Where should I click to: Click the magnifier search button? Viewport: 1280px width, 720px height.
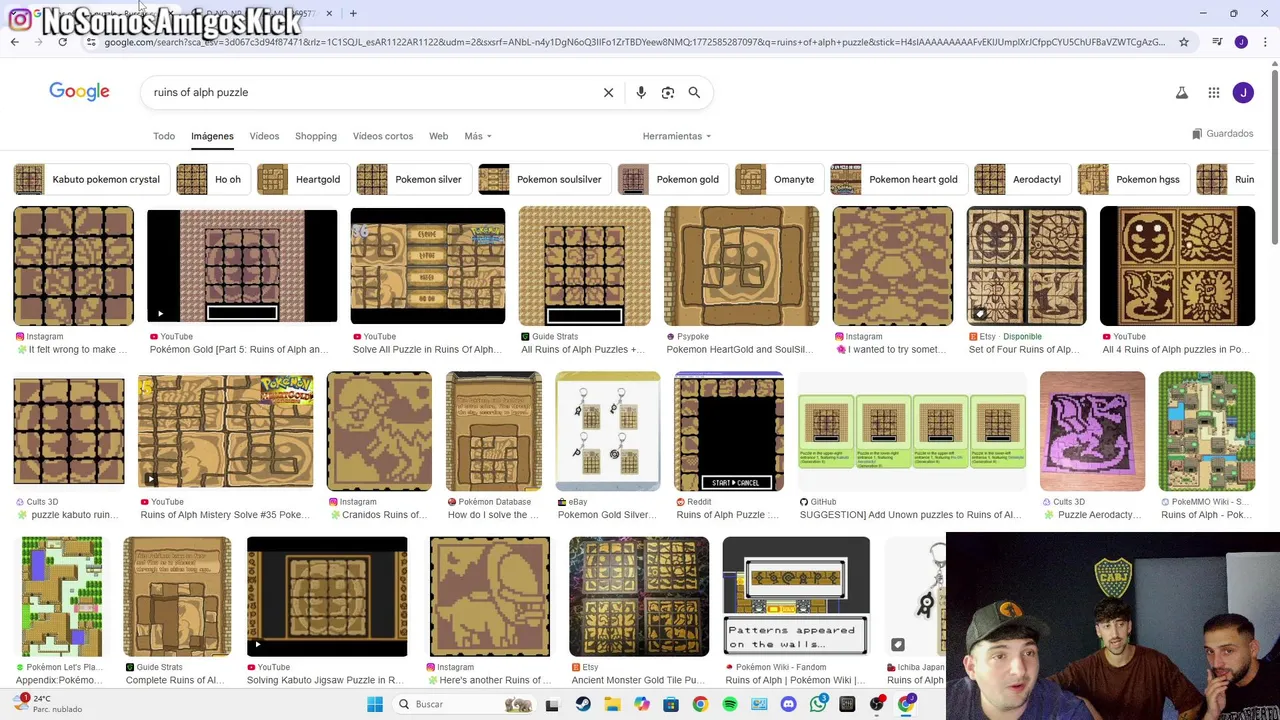click(694, 92)
